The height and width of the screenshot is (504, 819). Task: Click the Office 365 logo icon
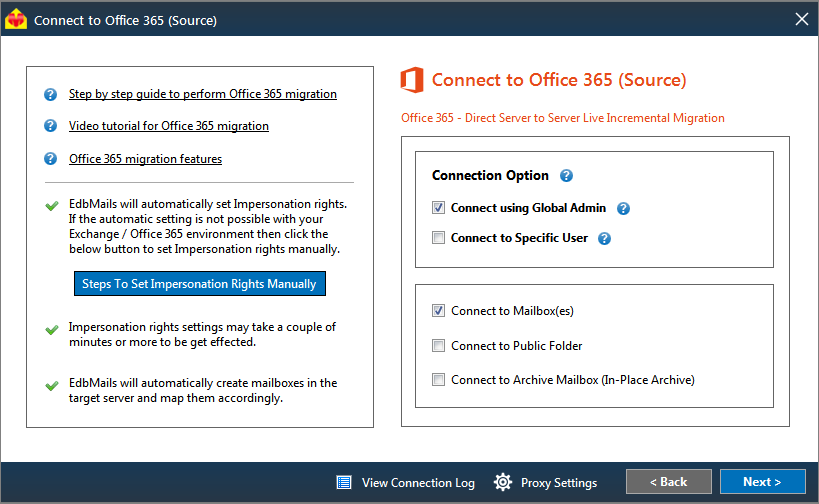412,80
